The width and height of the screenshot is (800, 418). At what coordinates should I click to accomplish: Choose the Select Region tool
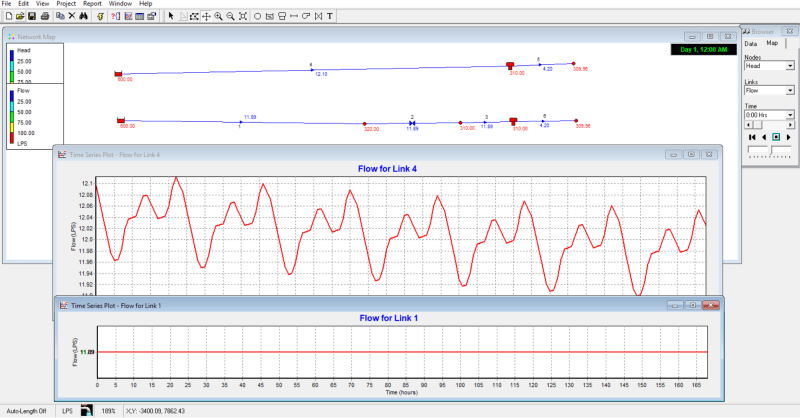194,16
